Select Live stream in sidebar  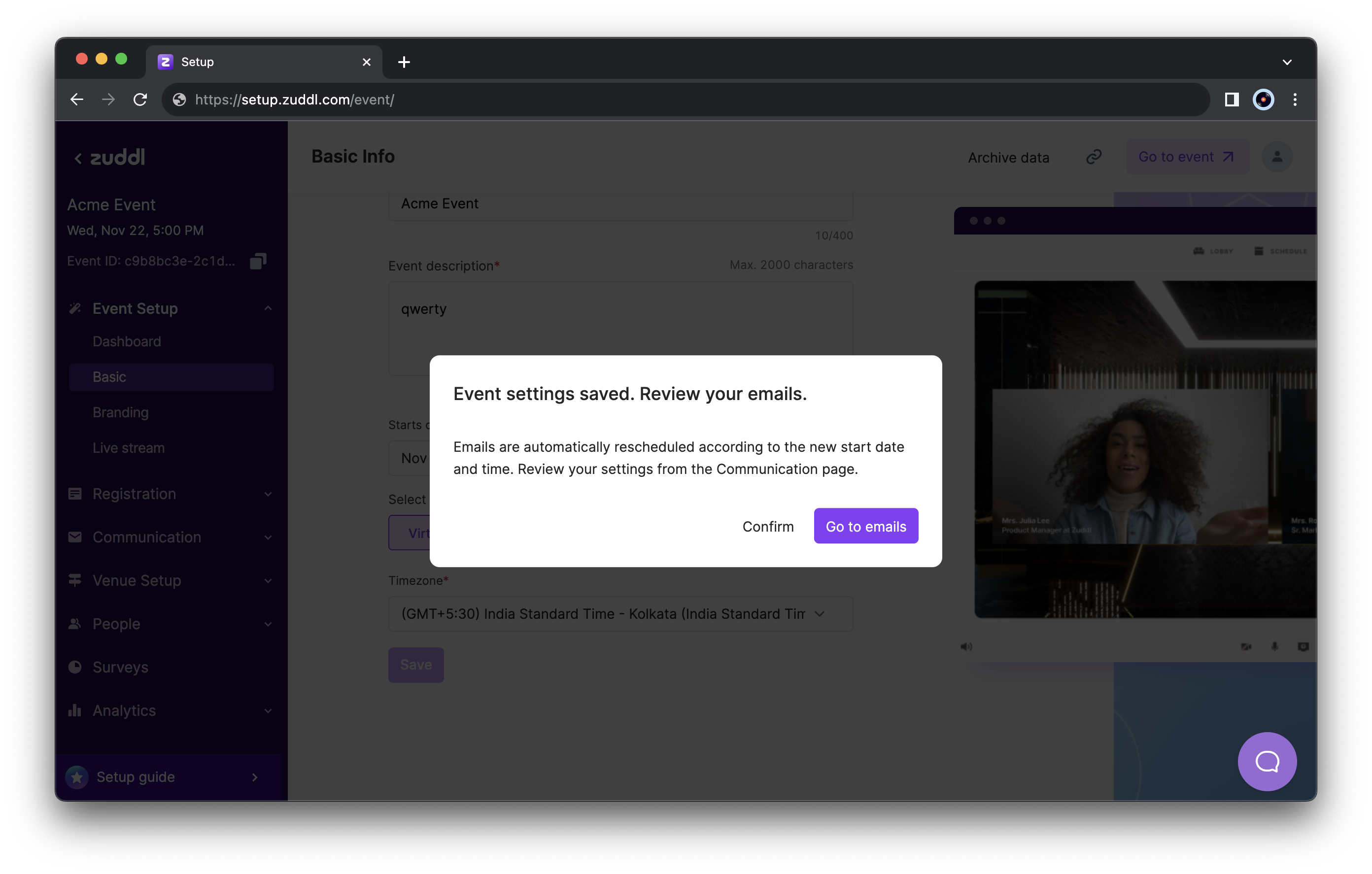click(129, 448)
